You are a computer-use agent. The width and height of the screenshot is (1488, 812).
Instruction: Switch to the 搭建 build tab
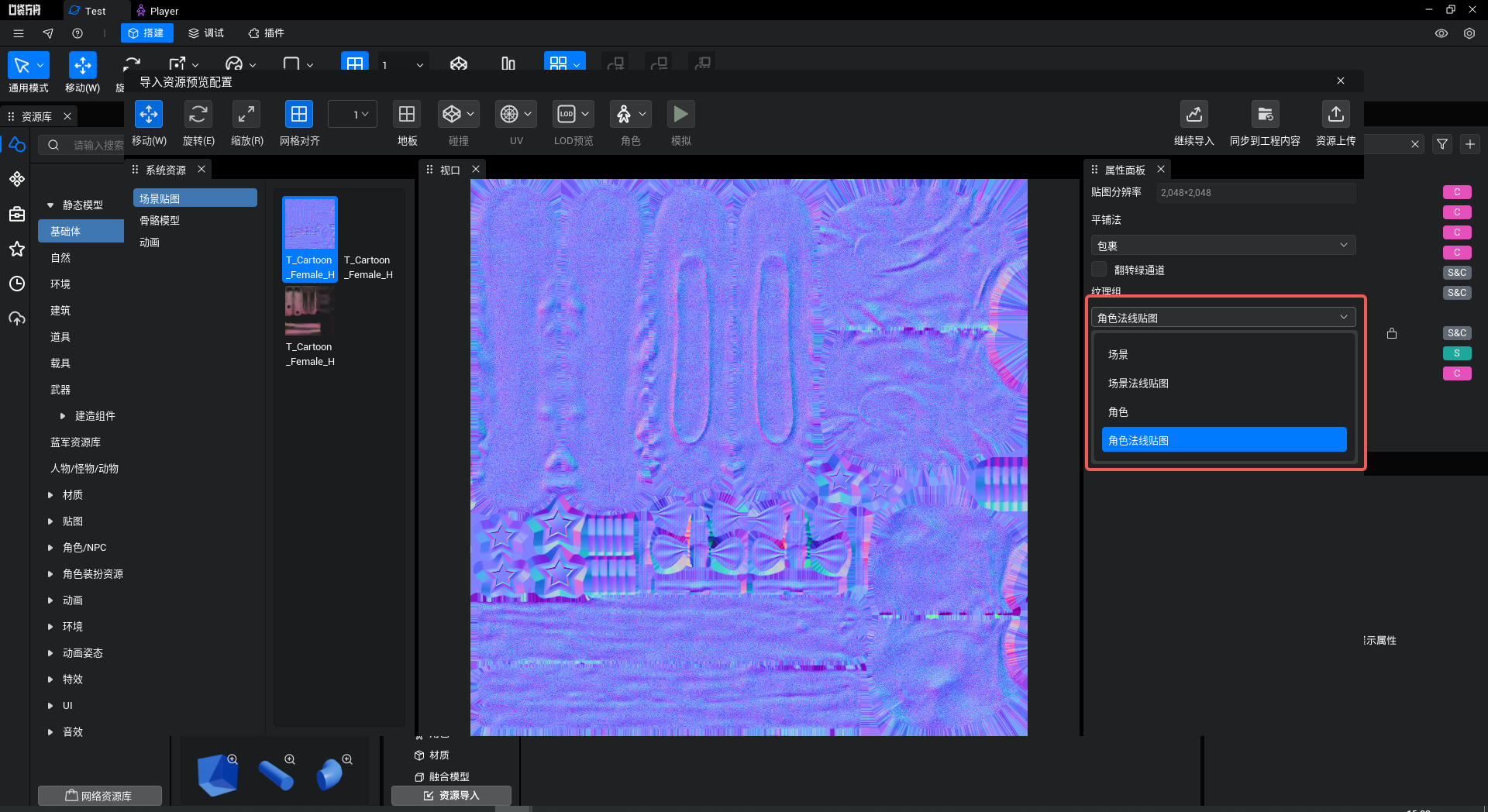(x=146, y=33)
